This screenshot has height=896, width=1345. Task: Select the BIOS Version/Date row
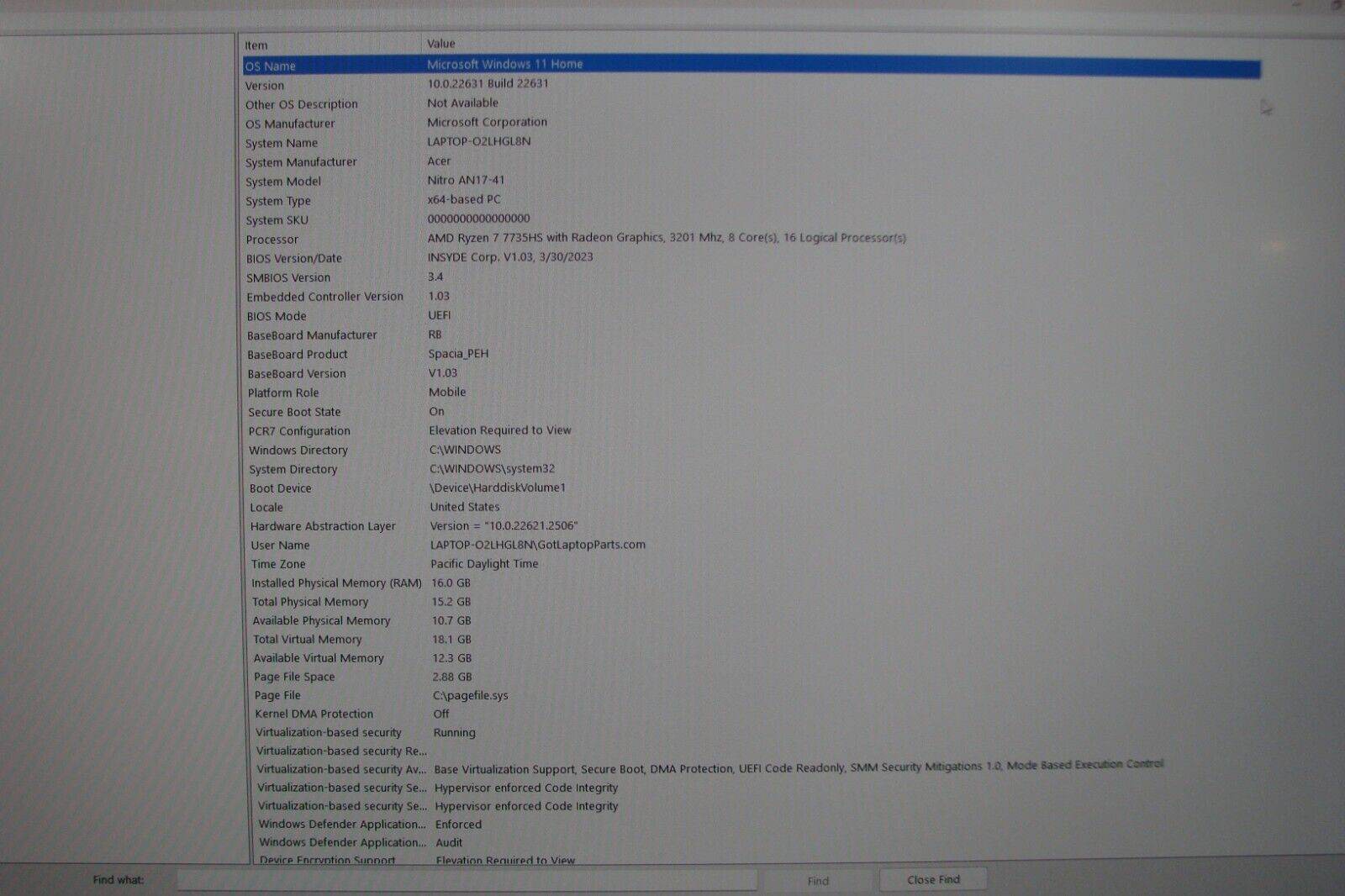tap(294, 259)
